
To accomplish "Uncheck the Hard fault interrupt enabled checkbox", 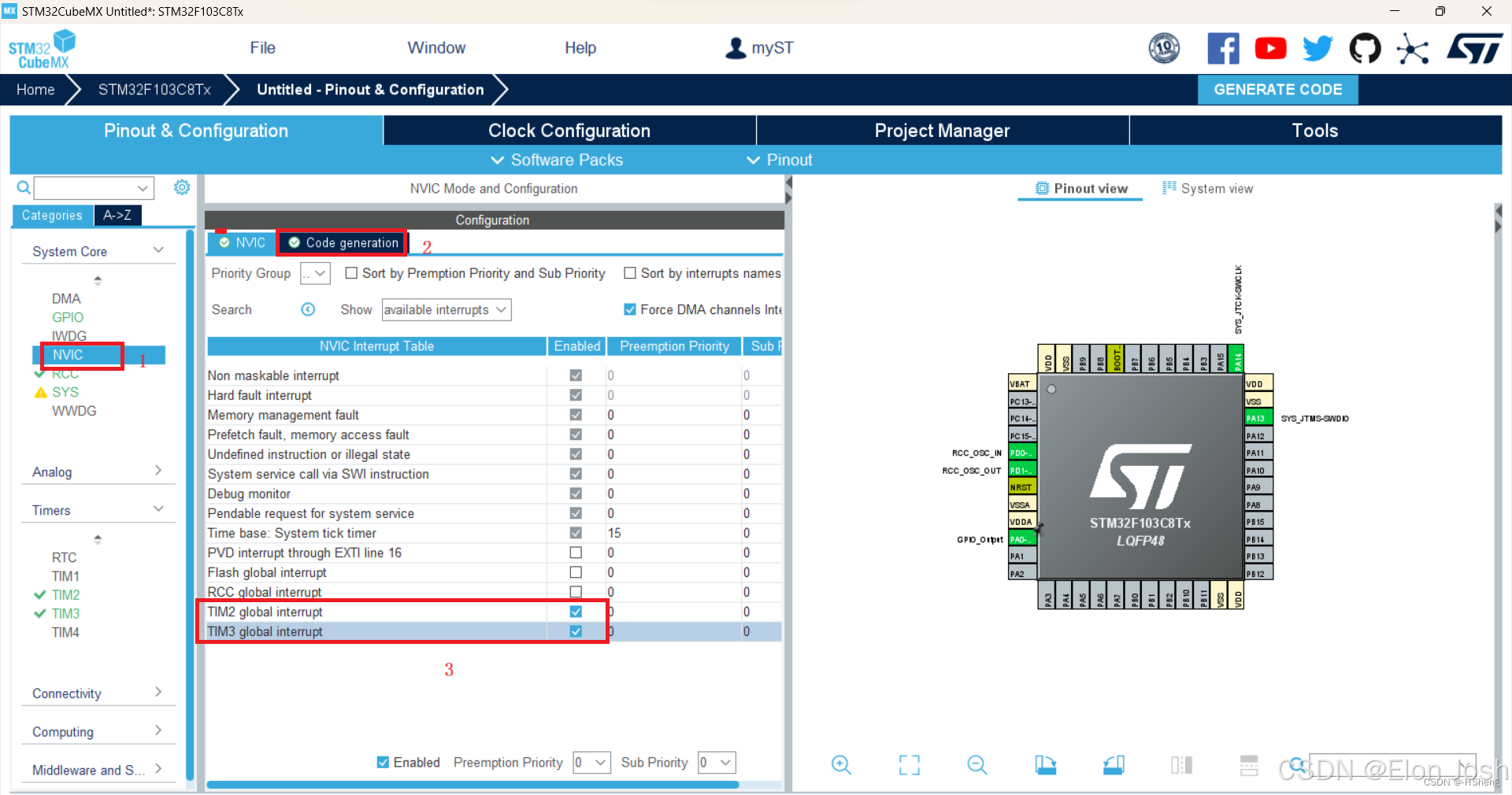I will tap(576, 395).
